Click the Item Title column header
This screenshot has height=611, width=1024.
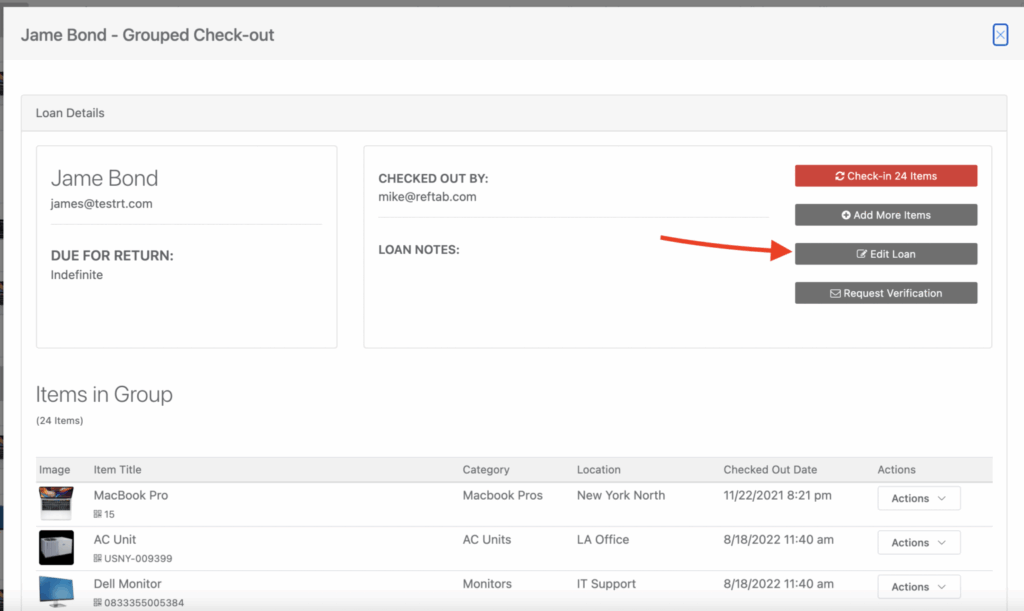click(x=118, y=469)
